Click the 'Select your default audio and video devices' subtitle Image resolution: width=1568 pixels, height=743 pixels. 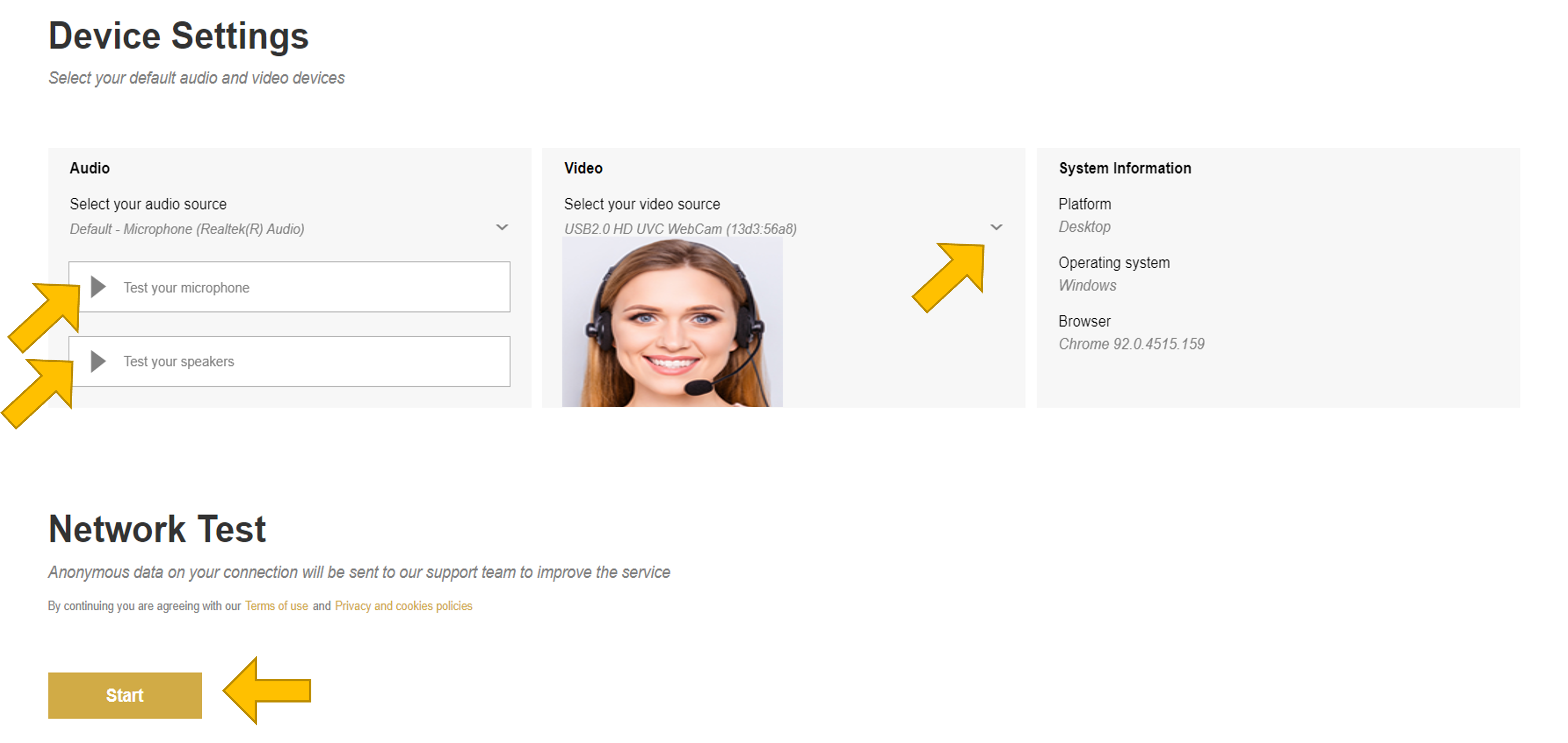(x=197, y=78)
